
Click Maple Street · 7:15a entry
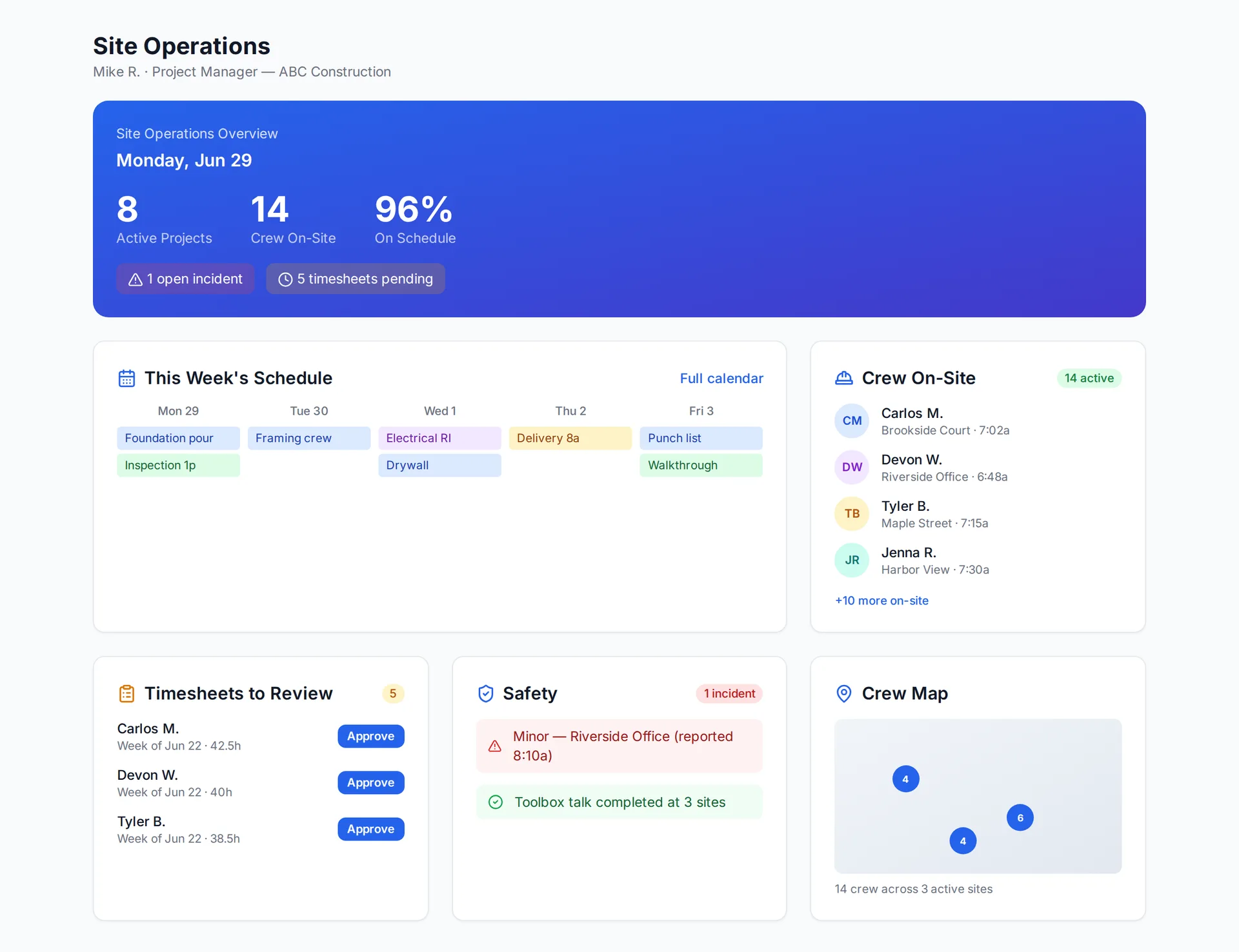click(x=934, y=523)
